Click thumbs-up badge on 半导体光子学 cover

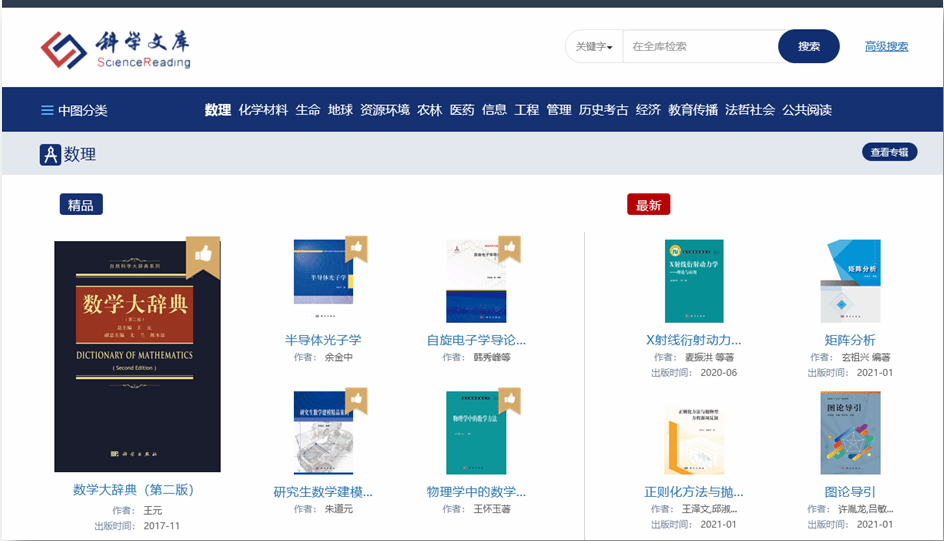tap(355, 247)
